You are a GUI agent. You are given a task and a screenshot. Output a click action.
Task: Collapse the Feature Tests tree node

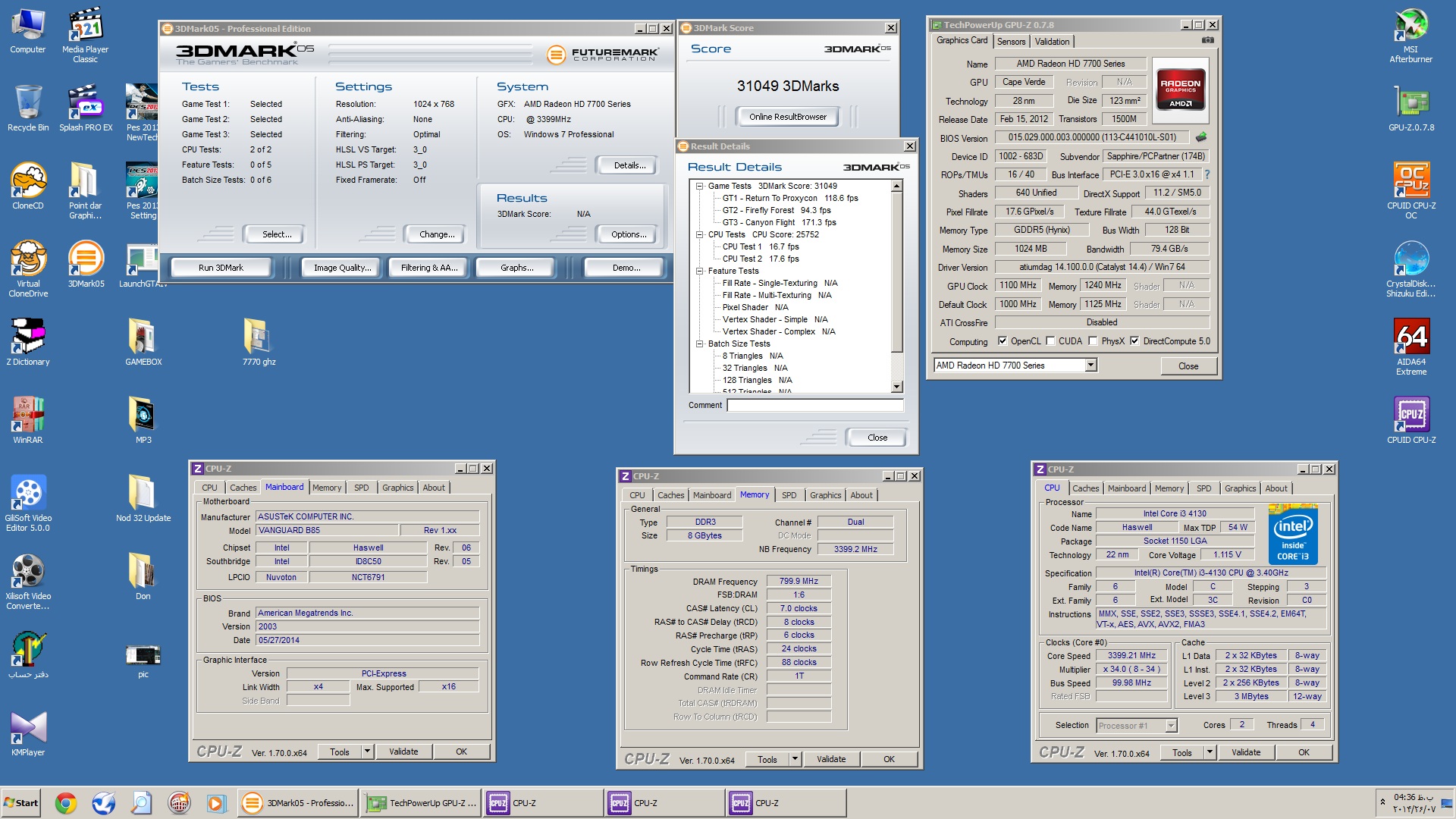pos(700,271)
